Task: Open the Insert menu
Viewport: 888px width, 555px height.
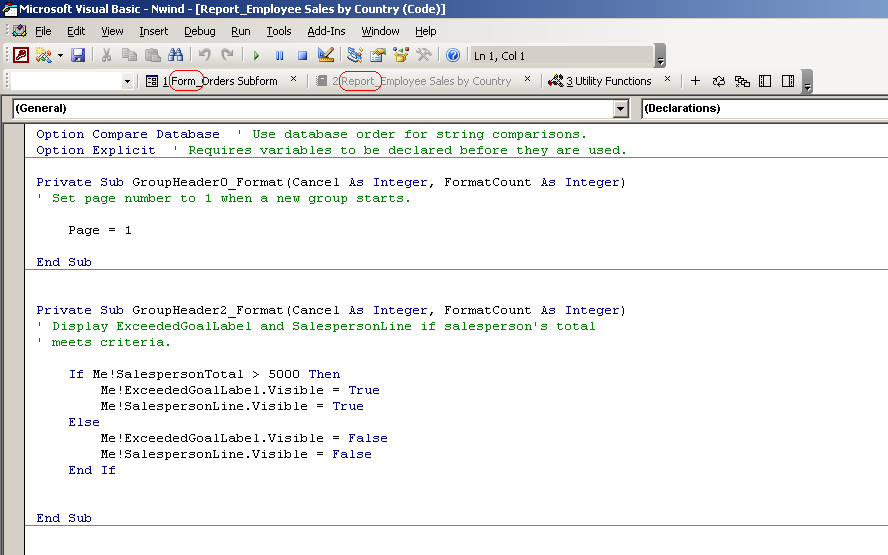Action: 153,31
